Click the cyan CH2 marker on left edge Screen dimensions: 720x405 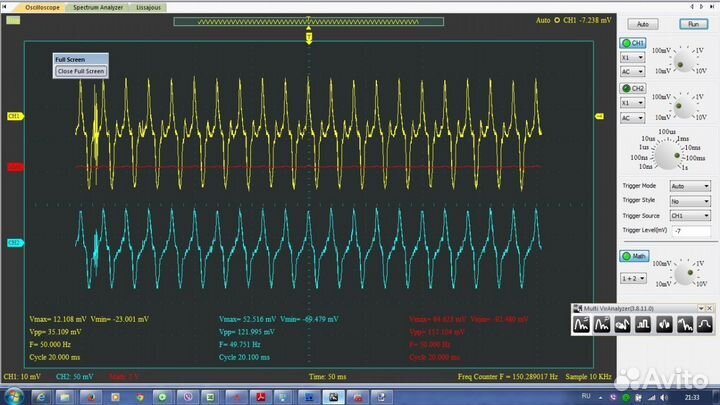pos(15,243)
